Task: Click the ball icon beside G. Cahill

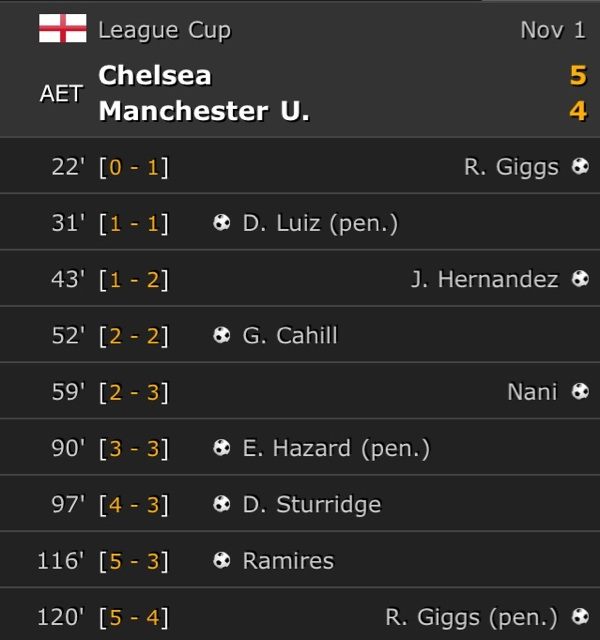Action: pos(222,335)
